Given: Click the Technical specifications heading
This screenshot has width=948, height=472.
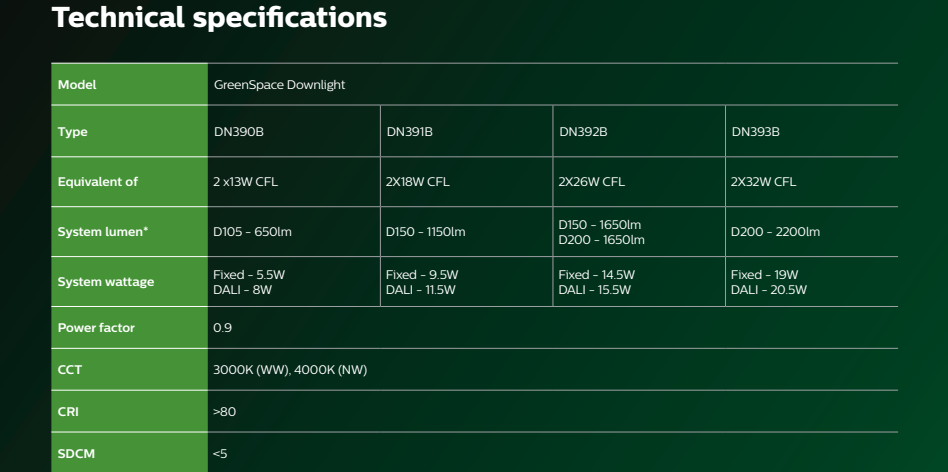Looking at the screenshot, I should (218, 17).
